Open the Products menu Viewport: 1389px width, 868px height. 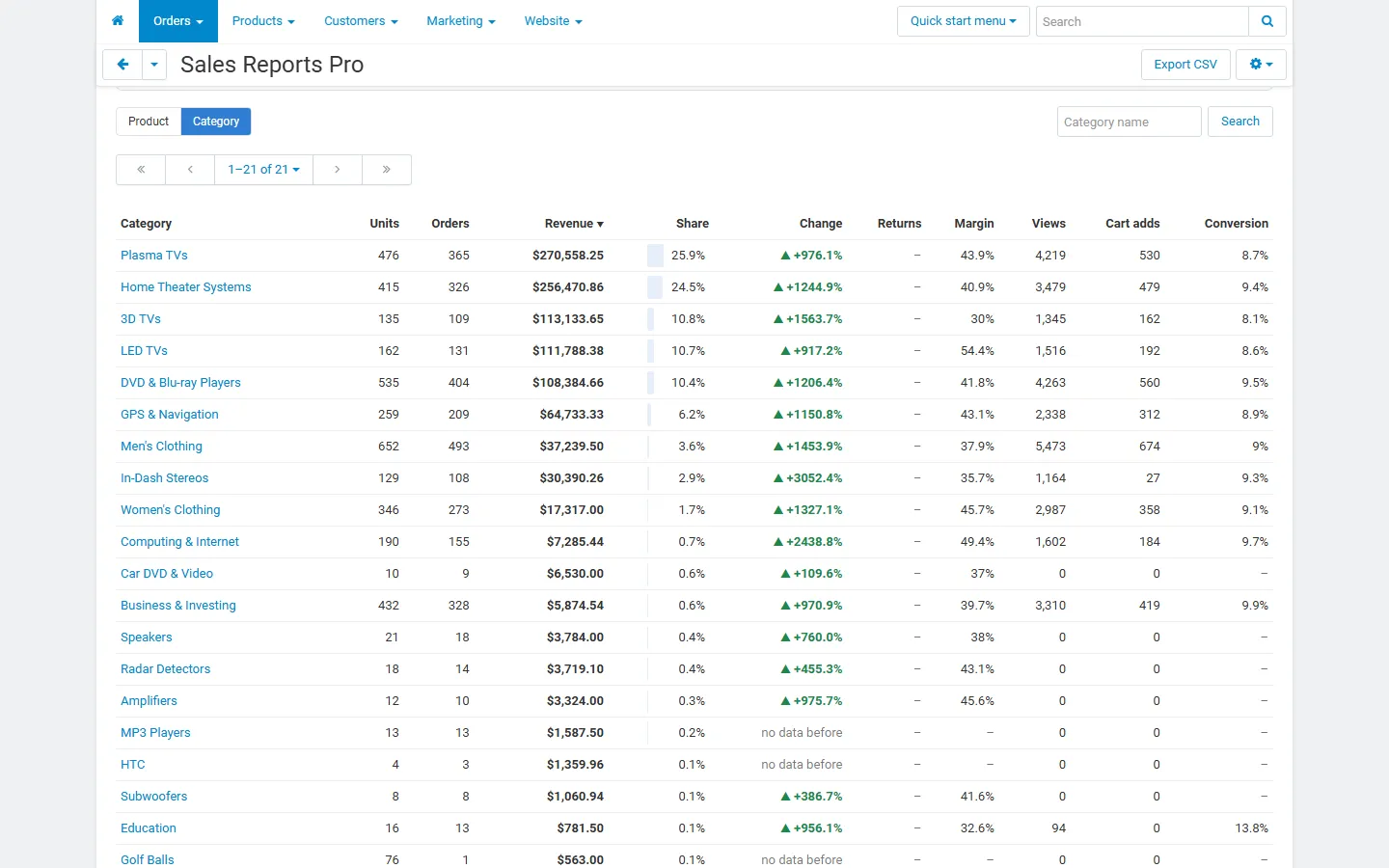tap(263, 21)
